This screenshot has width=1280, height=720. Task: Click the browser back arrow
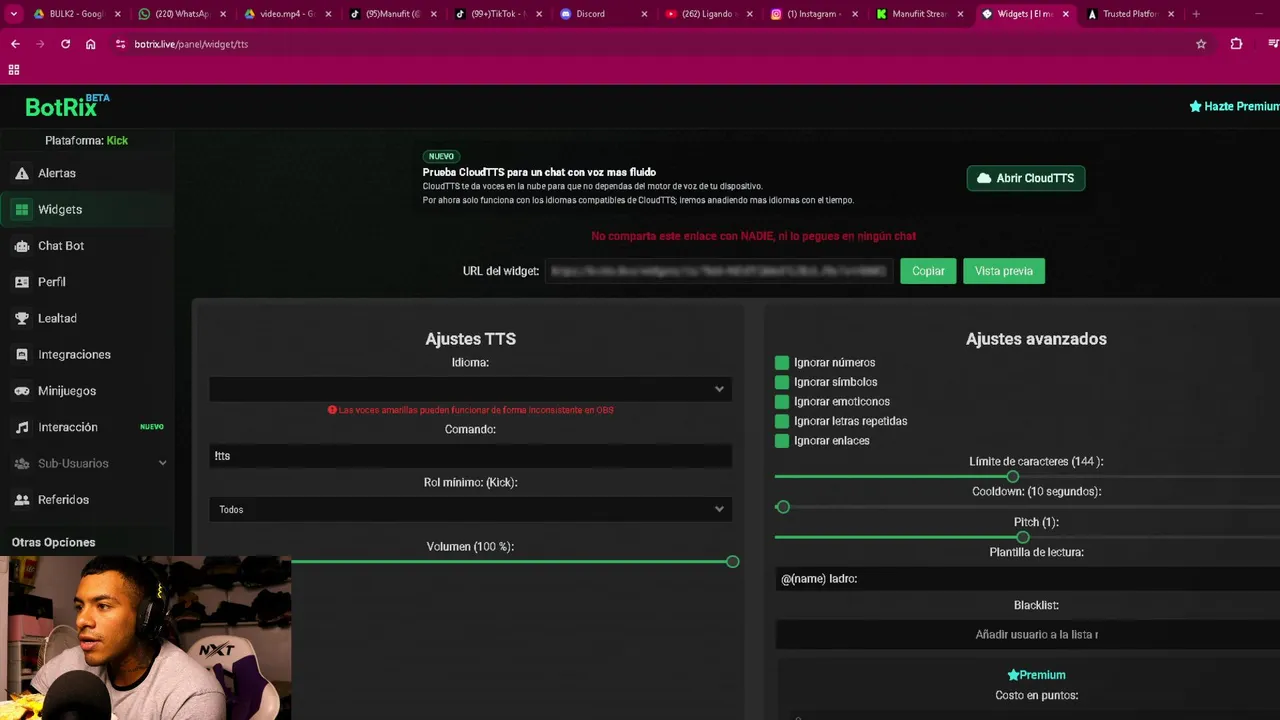pos(15,44)
